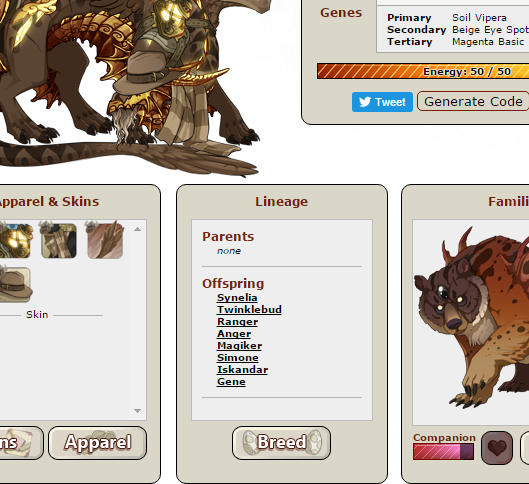Visit Magiker in offspring list
529x484 pixels.
(240, 346)
